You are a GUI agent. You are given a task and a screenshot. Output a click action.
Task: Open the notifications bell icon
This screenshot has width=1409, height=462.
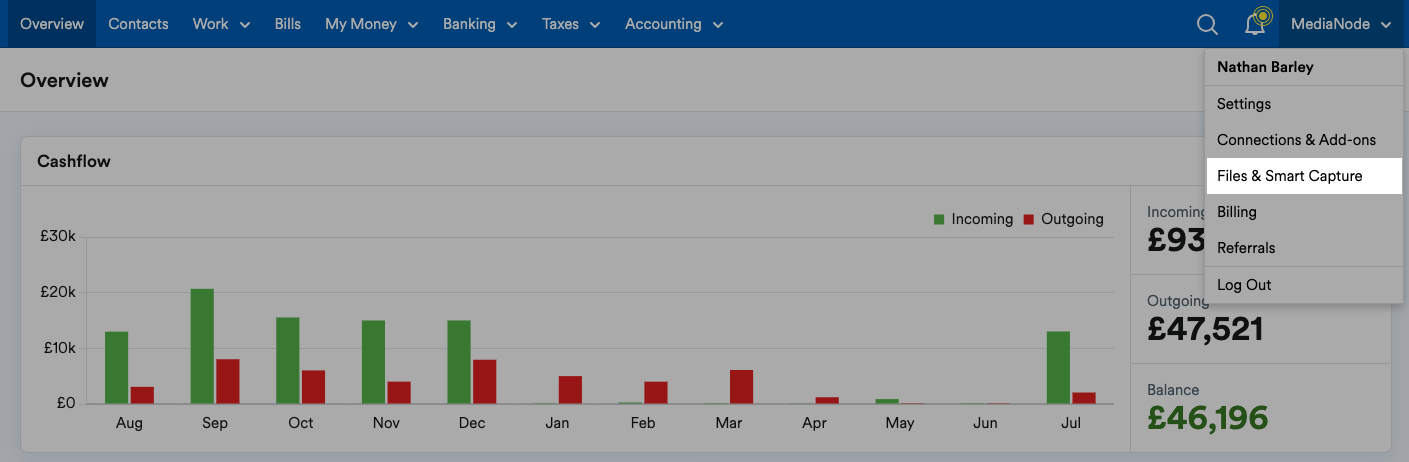click(1255, 25)
